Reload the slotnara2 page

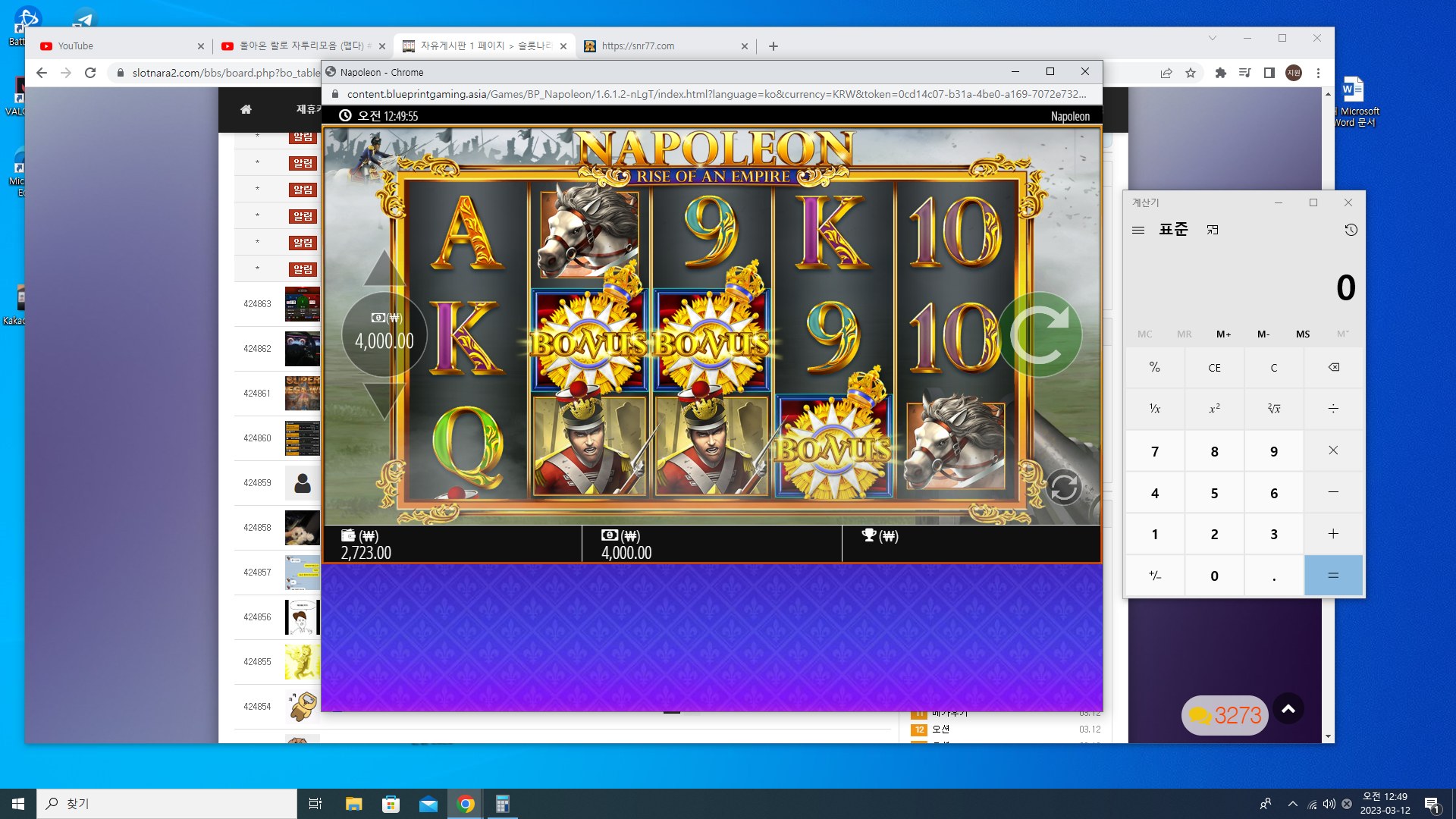click(x=90, y=73)
